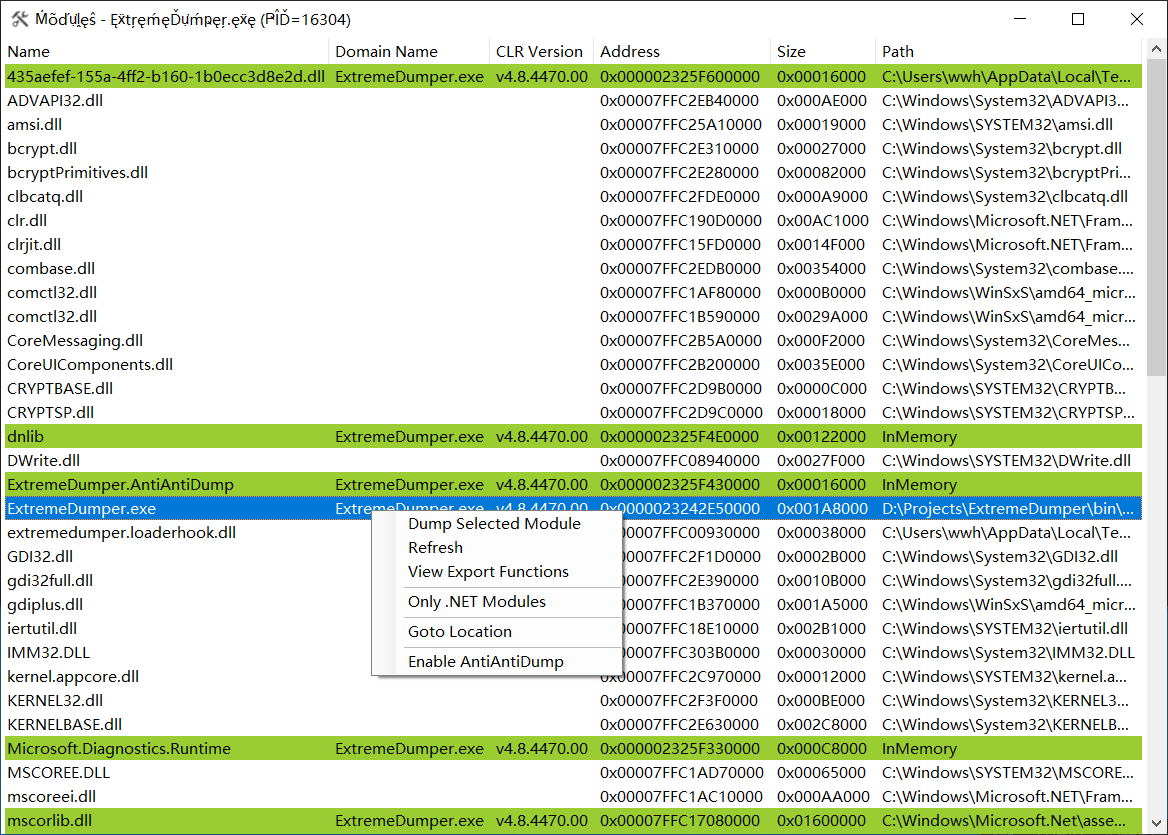Click the path C:\Windows\System32\bcrypt.dll
The width and height of the screenshot is (1168, 835).
pos(1002,149)
